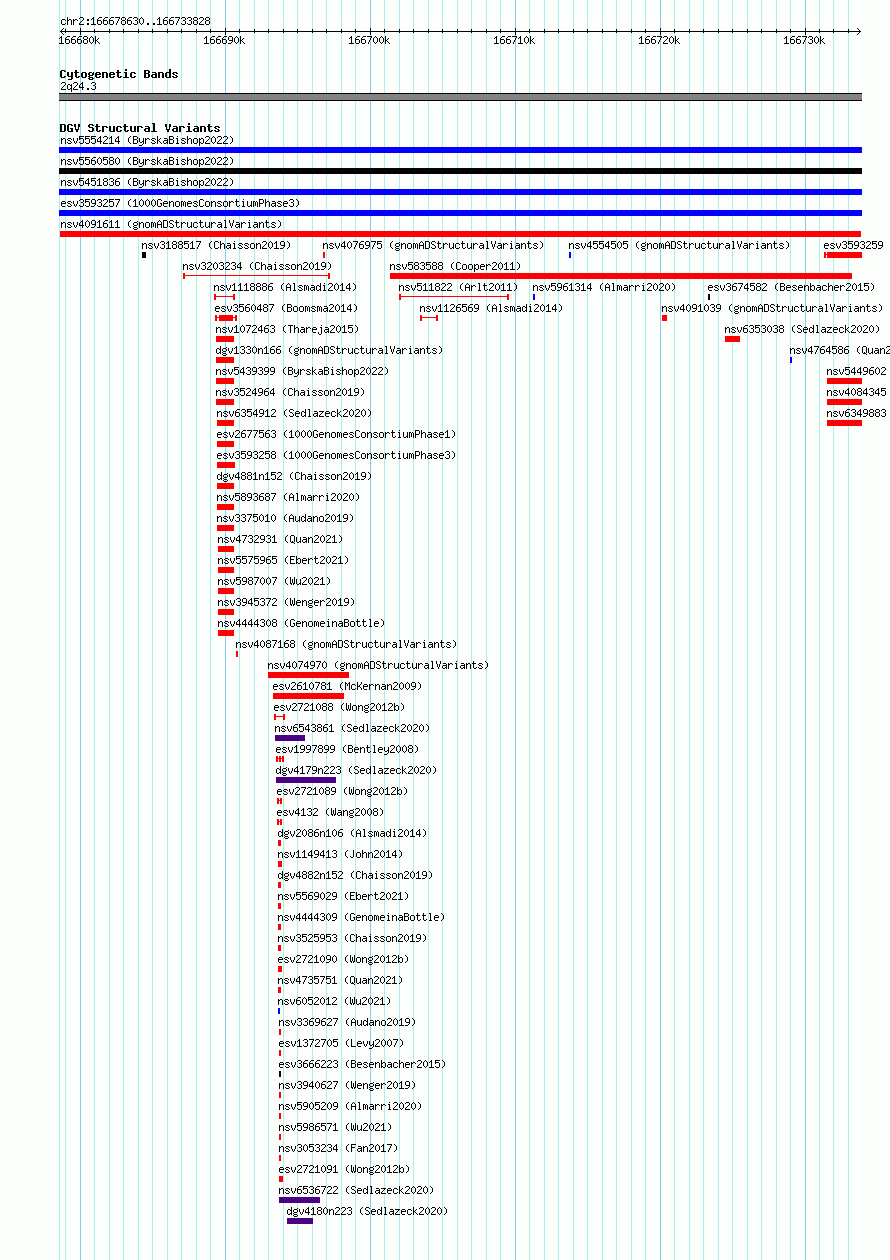Select the nsv5569029 (Ebert2021) label
The width and height of the screenshot is (890, 1260).
point(343,896)
